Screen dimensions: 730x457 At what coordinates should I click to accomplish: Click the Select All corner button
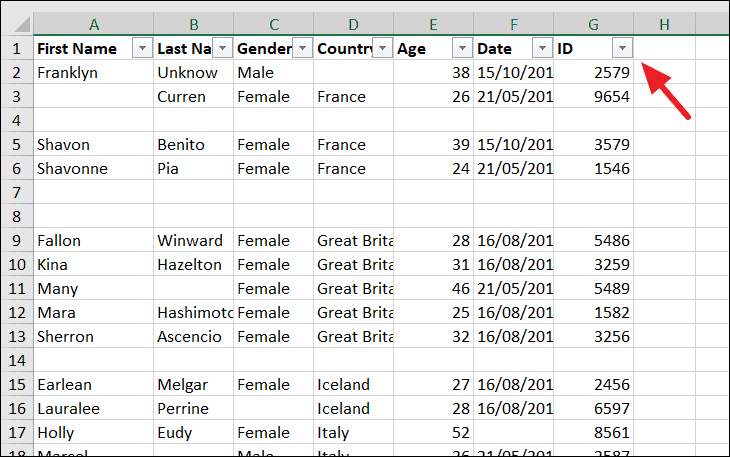16,23
